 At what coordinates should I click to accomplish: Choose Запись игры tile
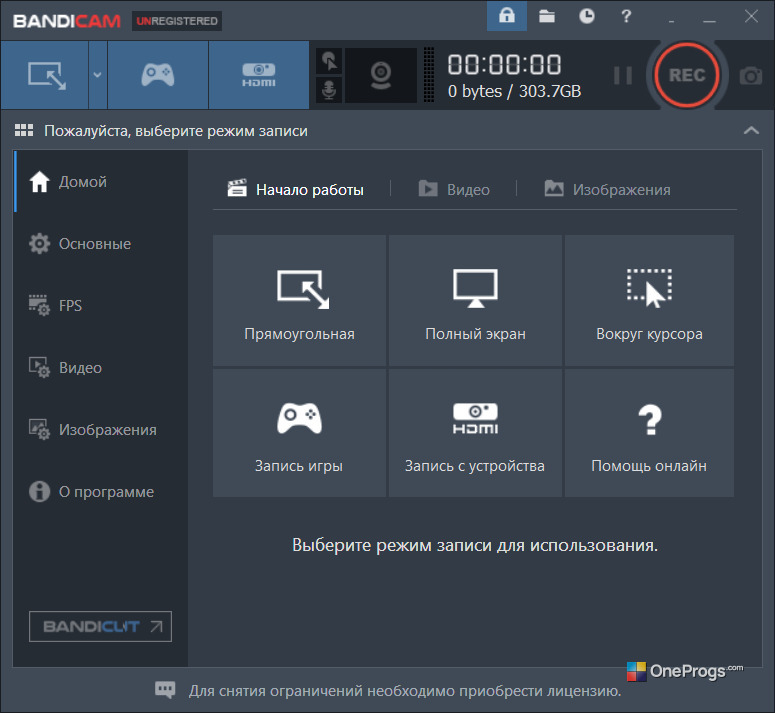[x=300, y=433]
